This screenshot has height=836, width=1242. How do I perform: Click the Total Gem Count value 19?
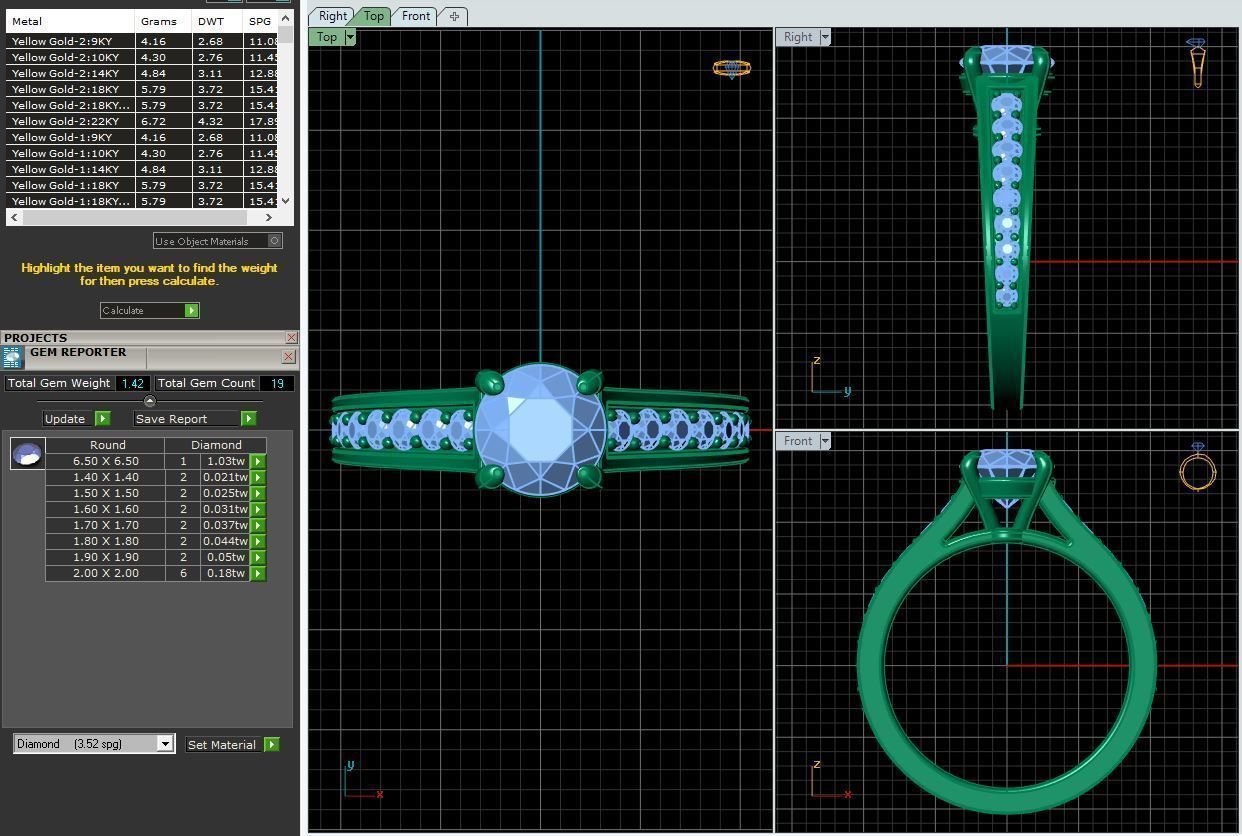point(276,383)
